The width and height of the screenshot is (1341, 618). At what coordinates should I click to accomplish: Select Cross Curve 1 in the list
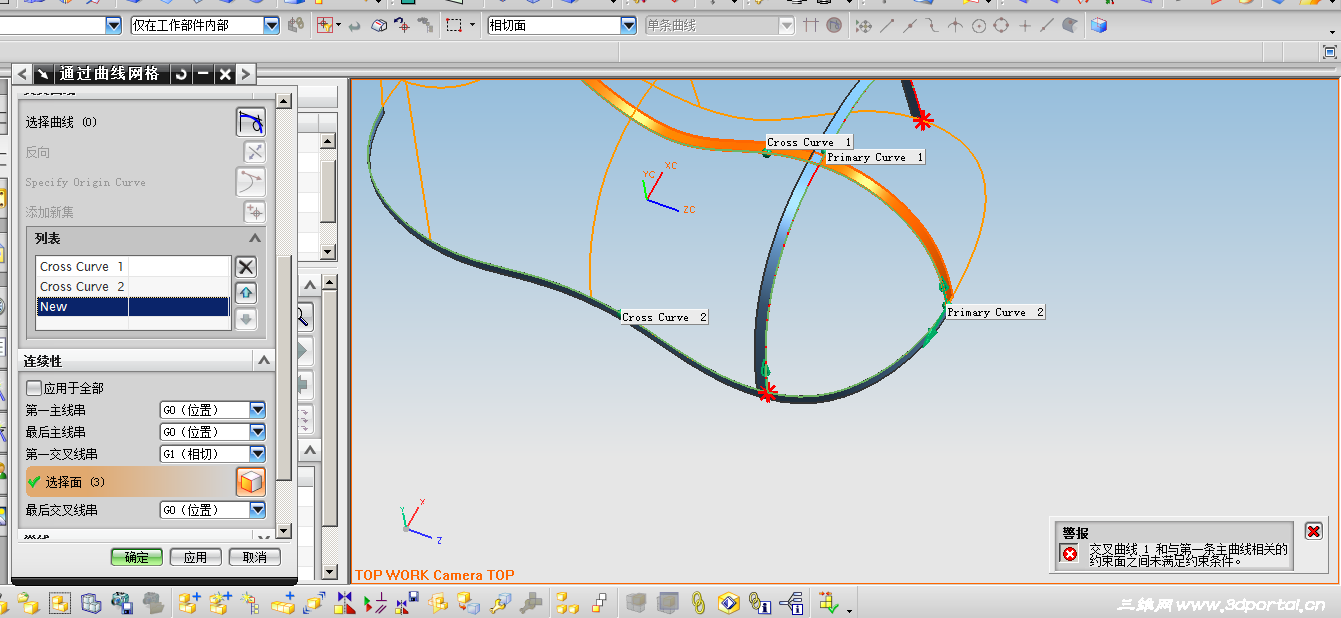point(133,267)
